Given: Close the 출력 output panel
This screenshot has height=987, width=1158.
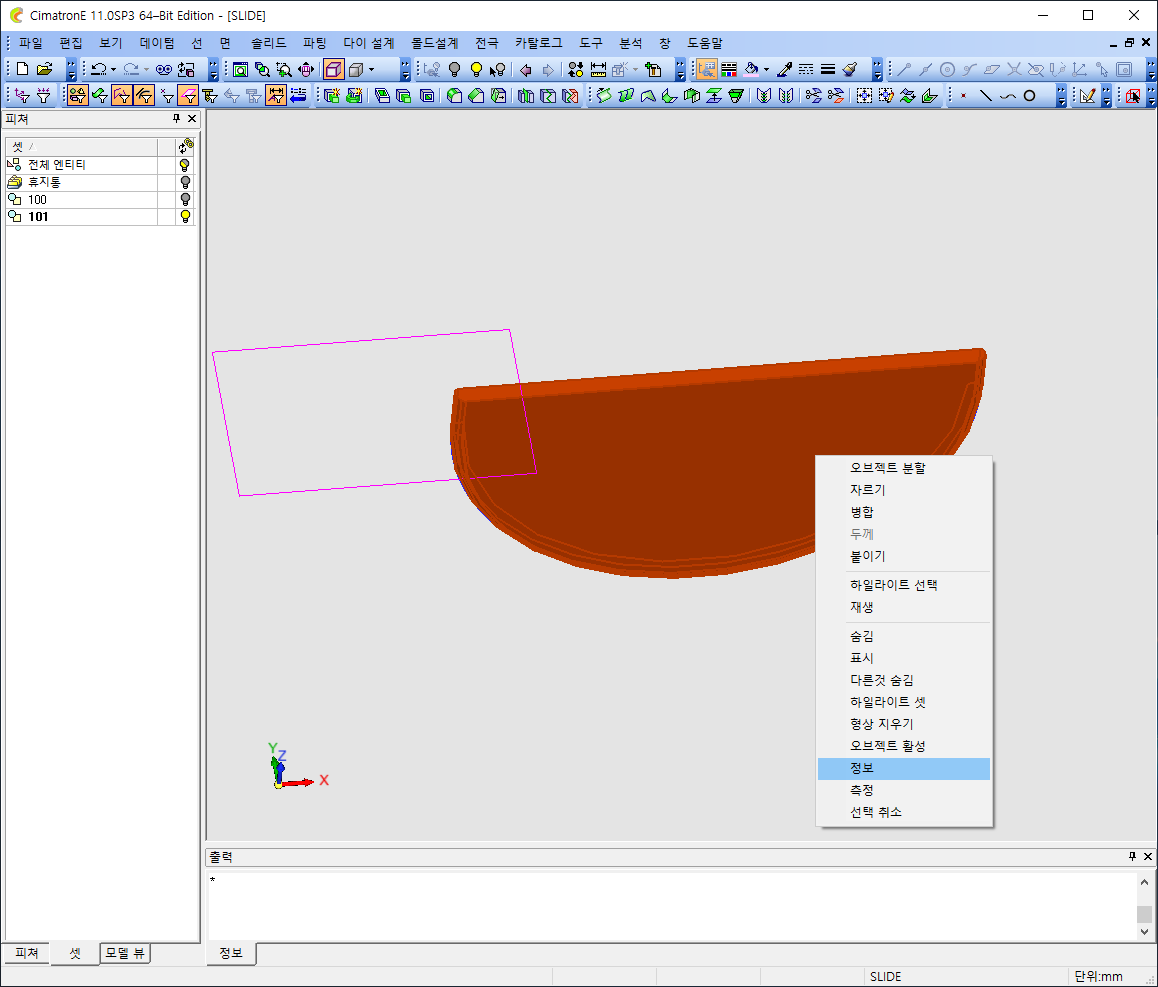Looking at the screenshot, I should pos(1148,856).
